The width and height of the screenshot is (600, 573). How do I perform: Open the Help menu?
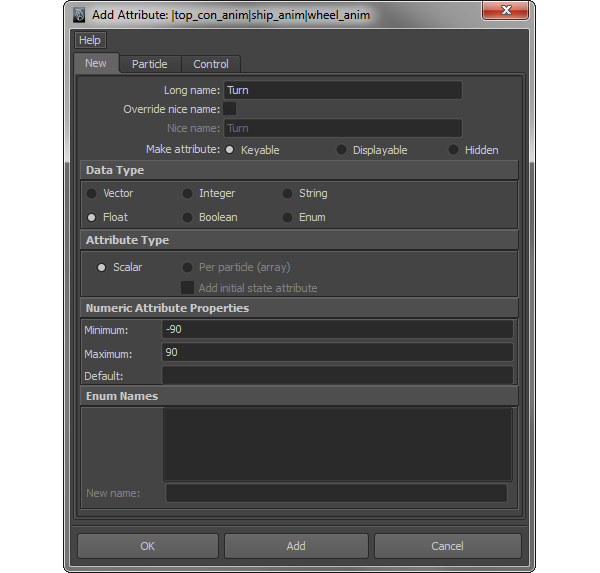click(x=90, y=40)
